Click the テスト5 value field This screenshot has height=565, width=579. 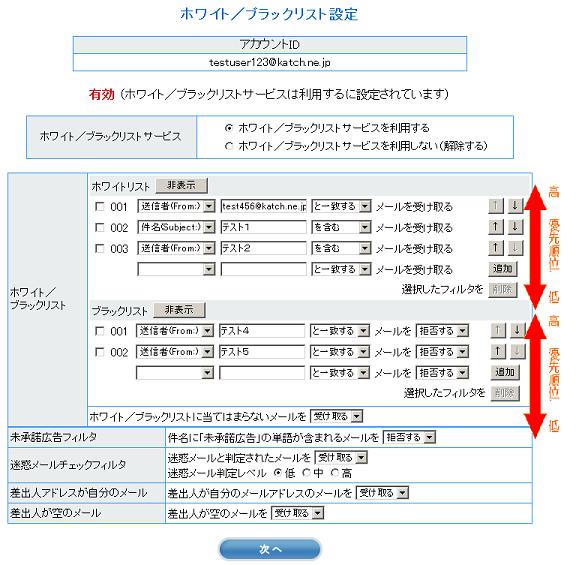click(262, 352)
